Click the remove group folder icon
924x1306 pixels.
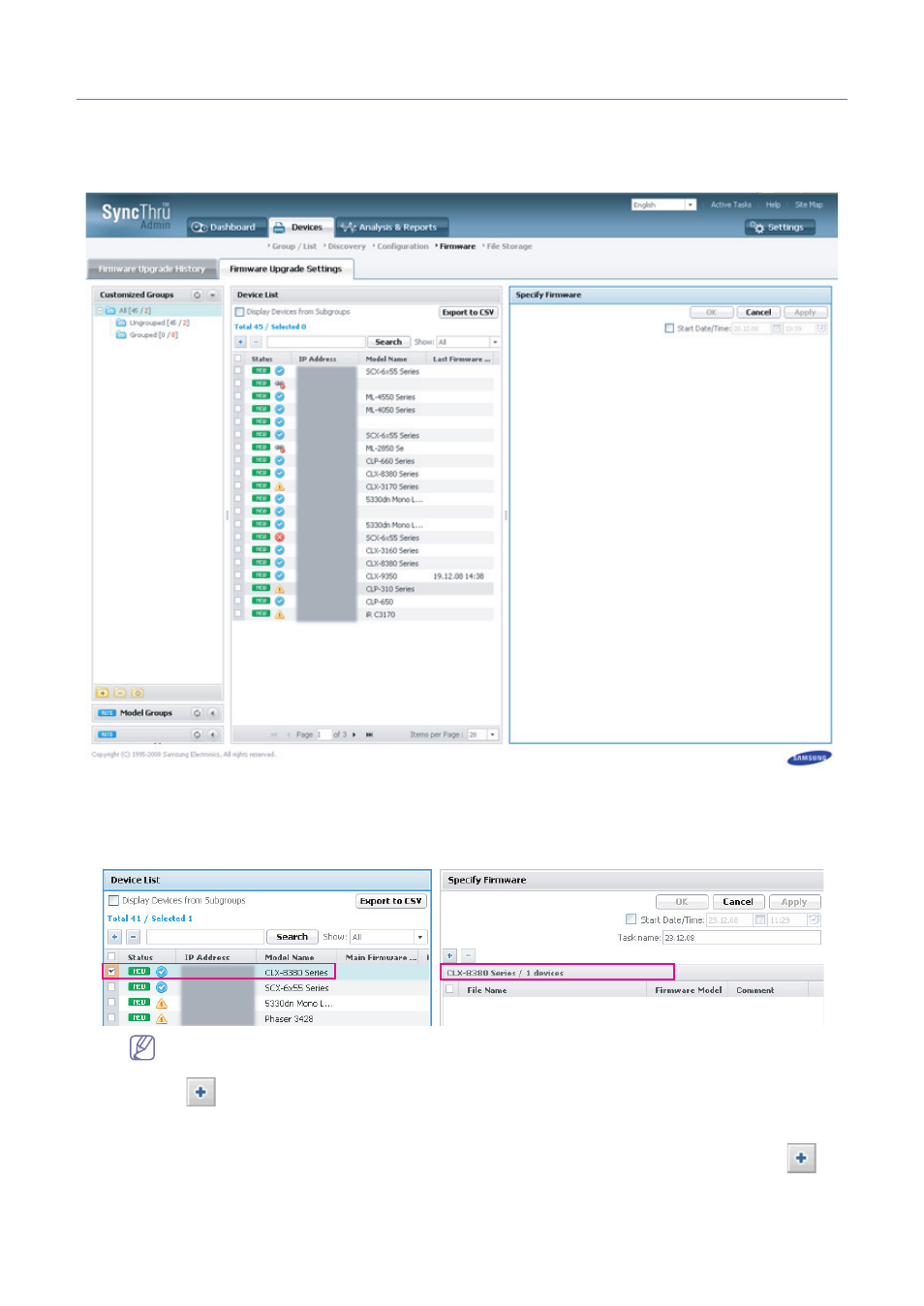click(x=120, y=693)
